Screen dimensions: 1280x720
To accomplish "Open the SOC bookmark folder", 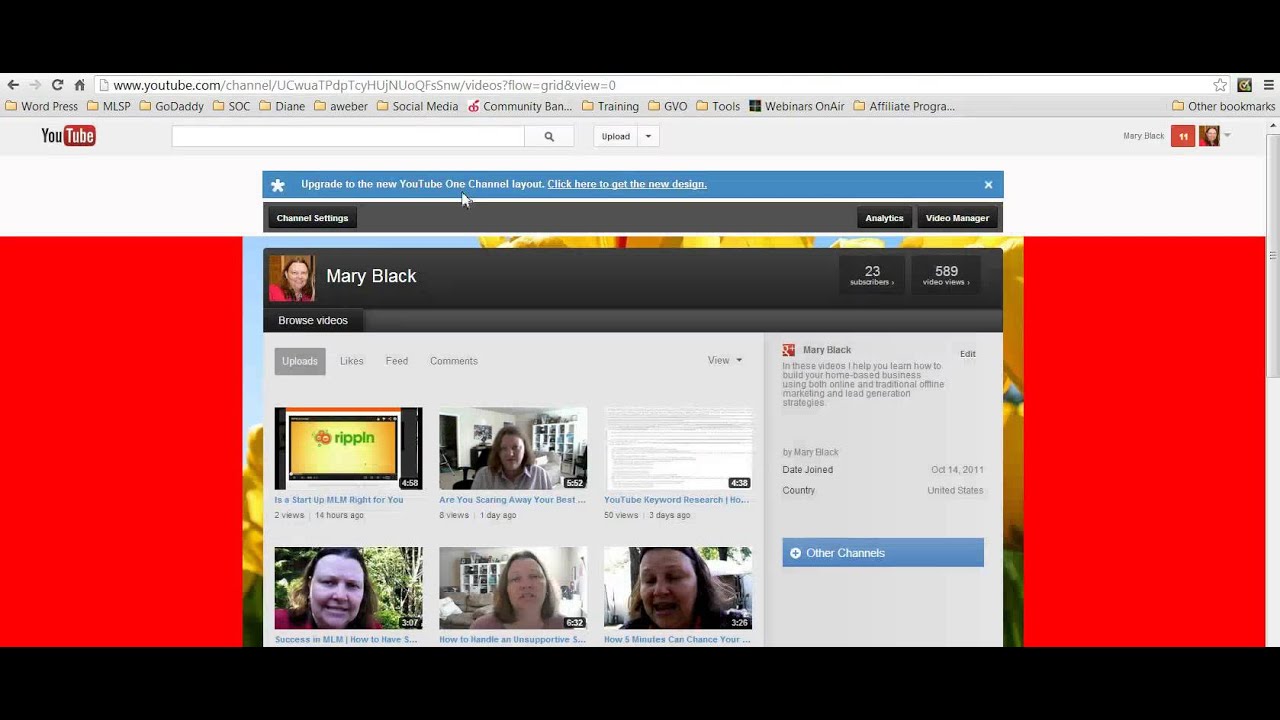I will (231, 106).
